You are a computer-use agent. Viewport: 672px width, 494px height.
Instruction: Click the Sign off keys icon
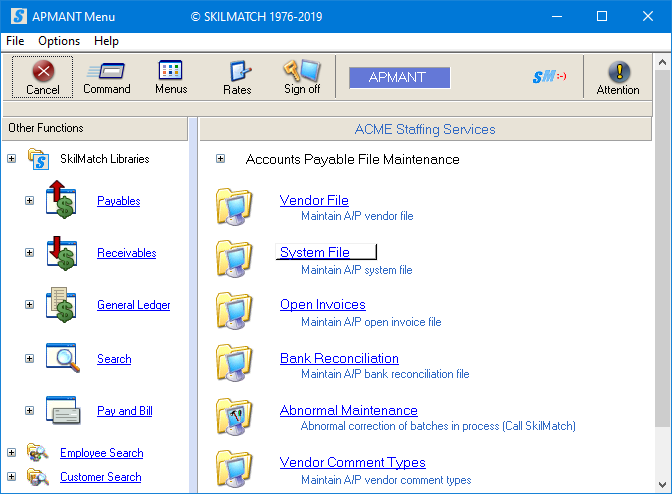pos(302,70)
